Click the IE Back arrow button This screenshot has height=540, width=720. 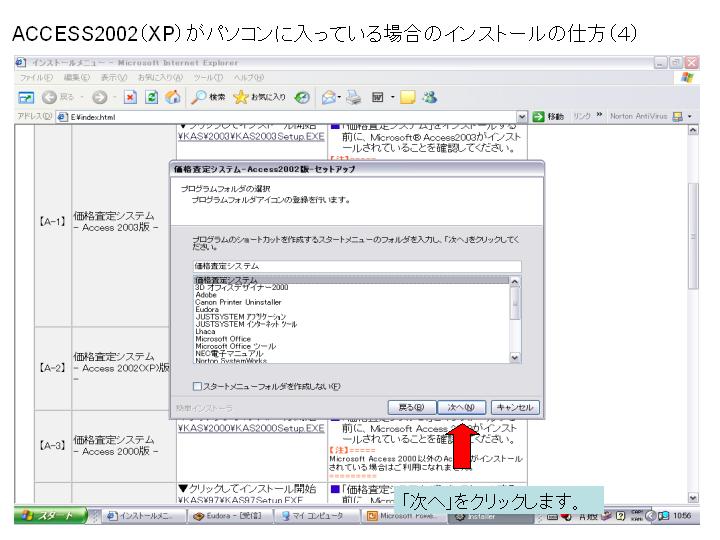pos(50,97)
